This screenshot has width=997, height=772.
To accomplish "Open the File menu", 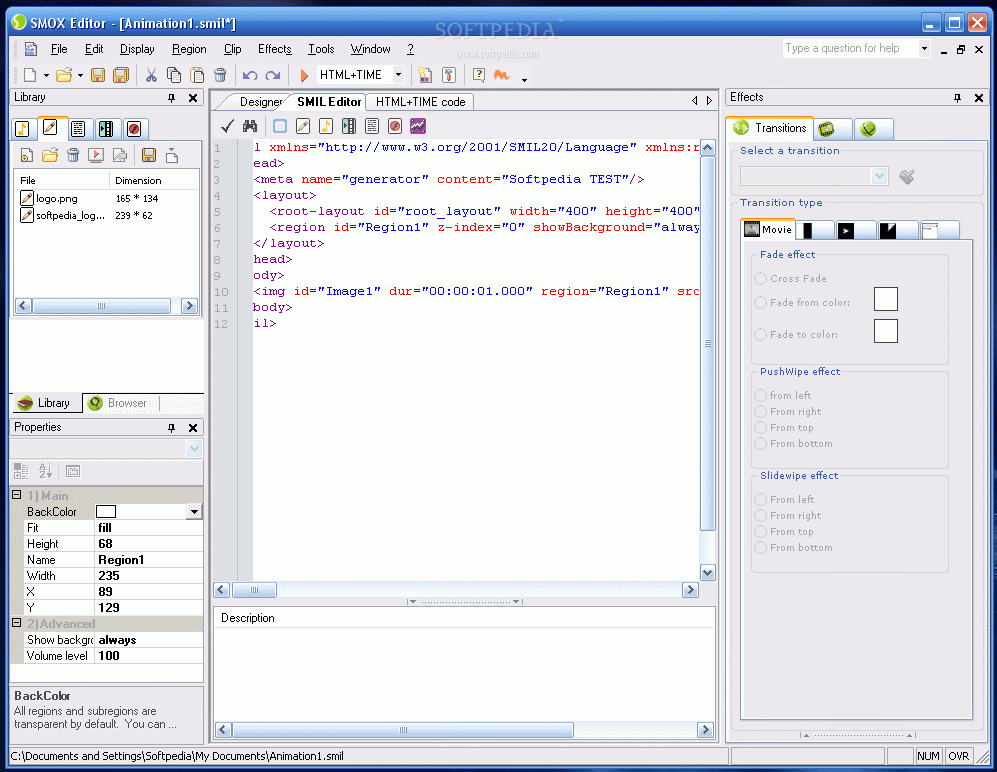I will (58, 49).
